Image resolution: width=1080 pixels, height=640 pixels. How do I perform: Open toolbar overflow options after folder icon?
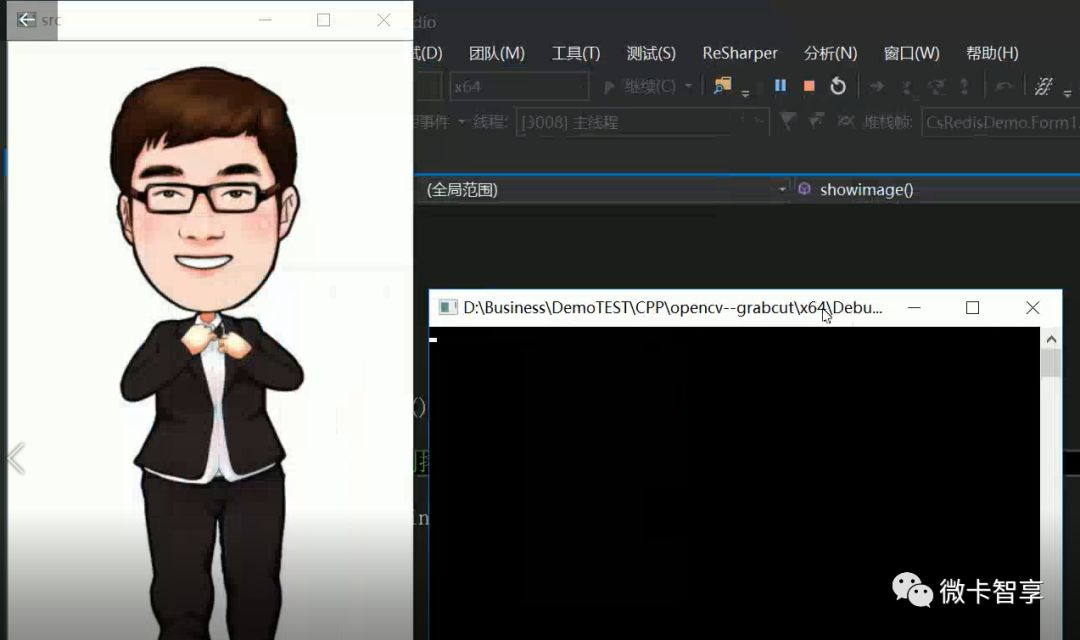(x=745, y=93)
